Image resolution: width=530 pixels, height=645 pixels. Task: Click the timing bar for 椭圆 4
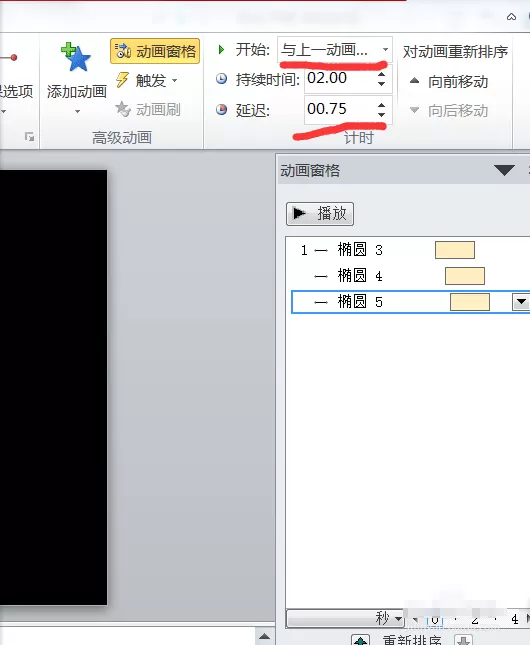[x=465, y=276]
